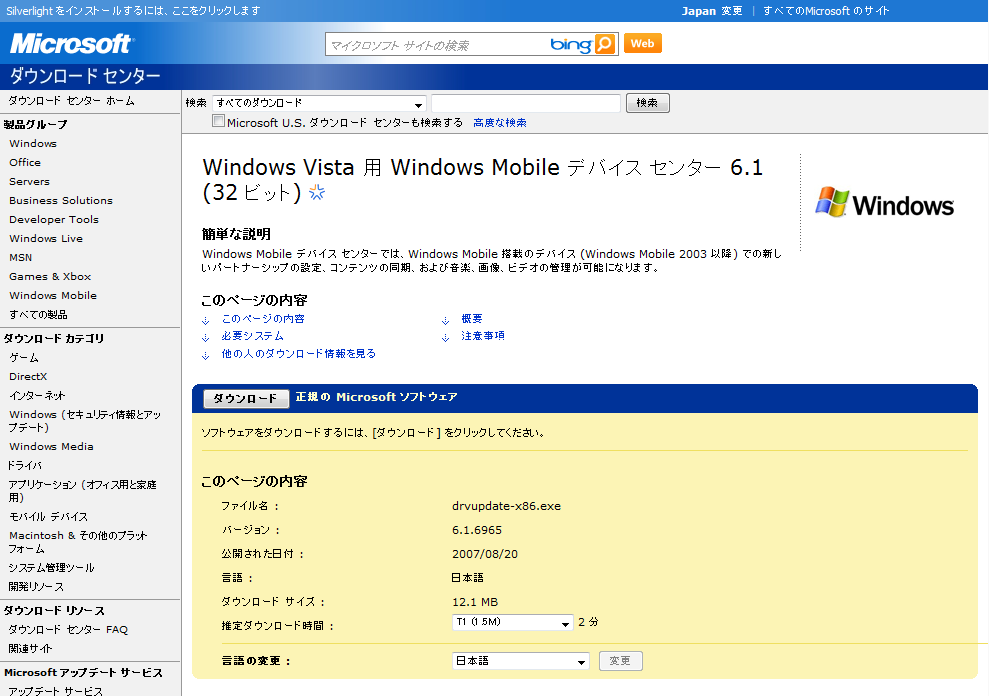Select Windows Live in the sidebar
The image size is (989, 696).
(45, 238)
